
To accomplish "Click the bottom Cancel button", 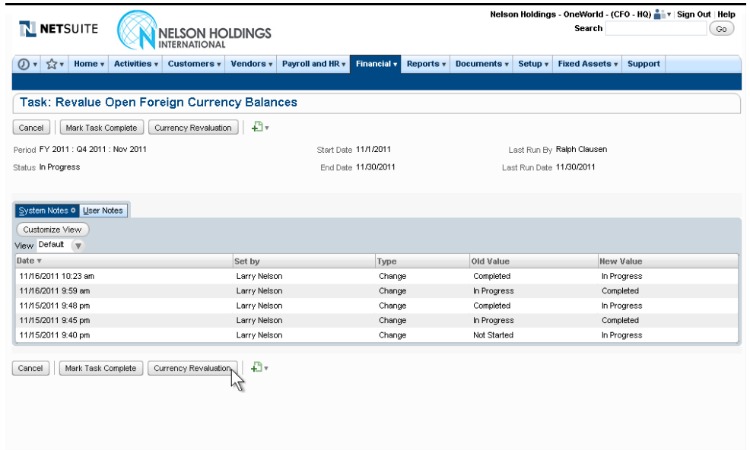I will click(31, 368).
